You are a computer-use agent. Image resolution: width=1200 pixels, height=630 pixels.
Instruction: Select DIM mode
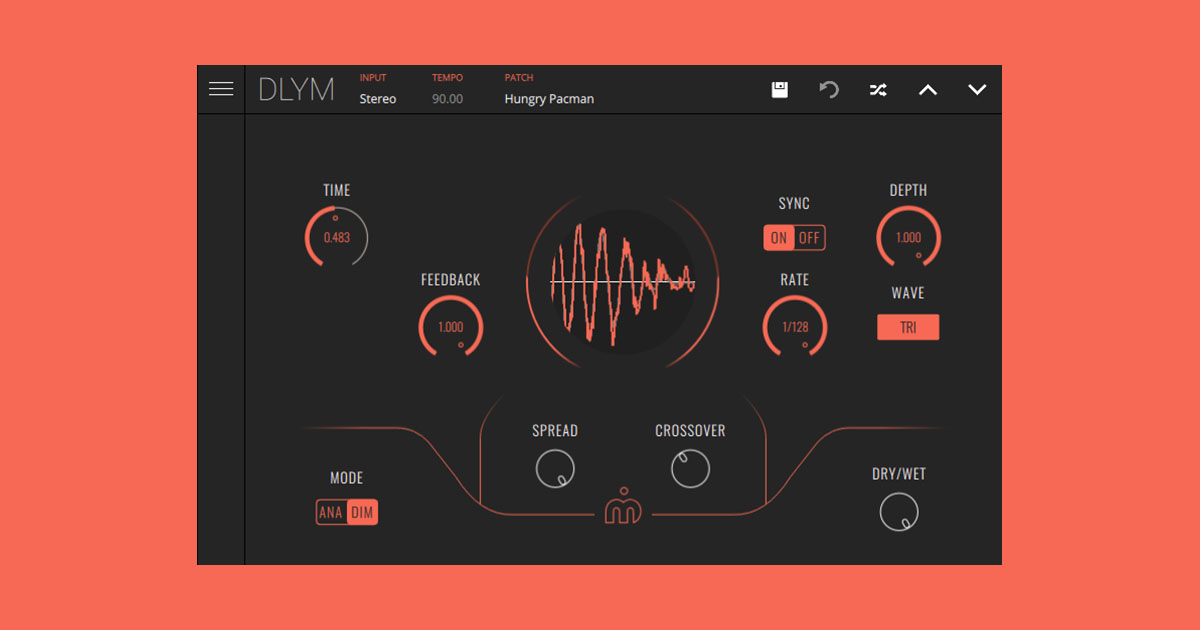pyautogui.click(x=362, y=513)
